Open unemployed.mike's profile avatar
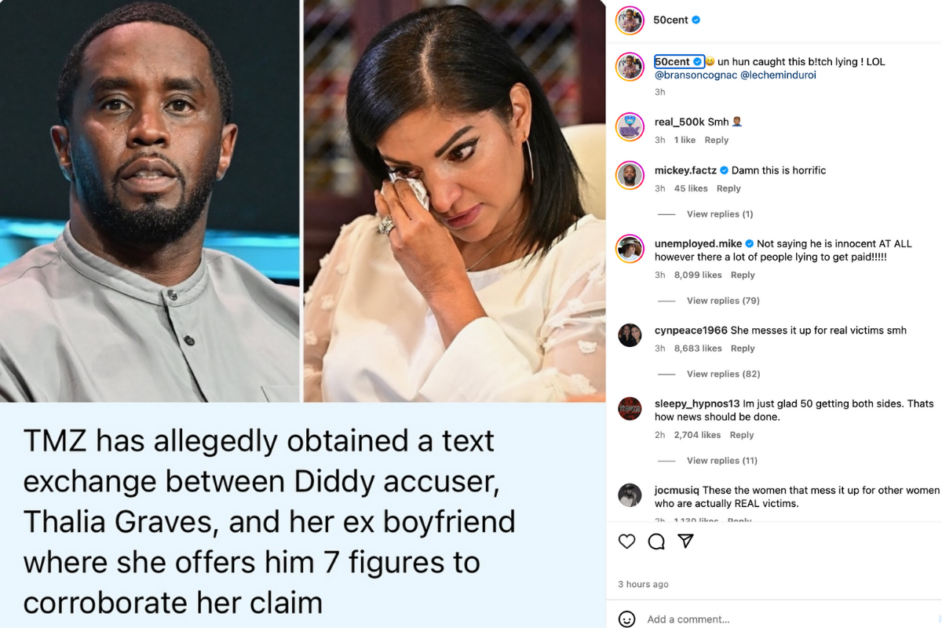 click(x=630, y=249)
